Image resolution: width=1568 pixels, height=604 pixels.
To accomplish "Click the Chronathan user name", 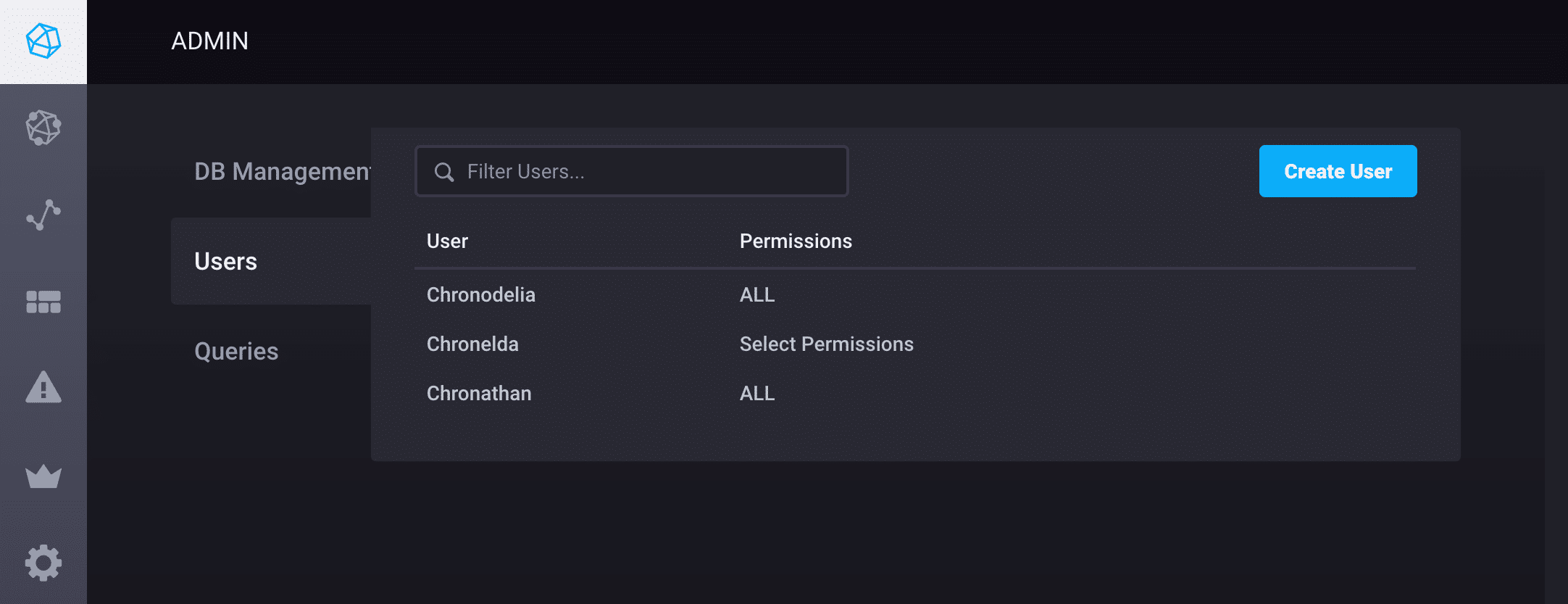I will pyautogui.click(x=479, y=393).
